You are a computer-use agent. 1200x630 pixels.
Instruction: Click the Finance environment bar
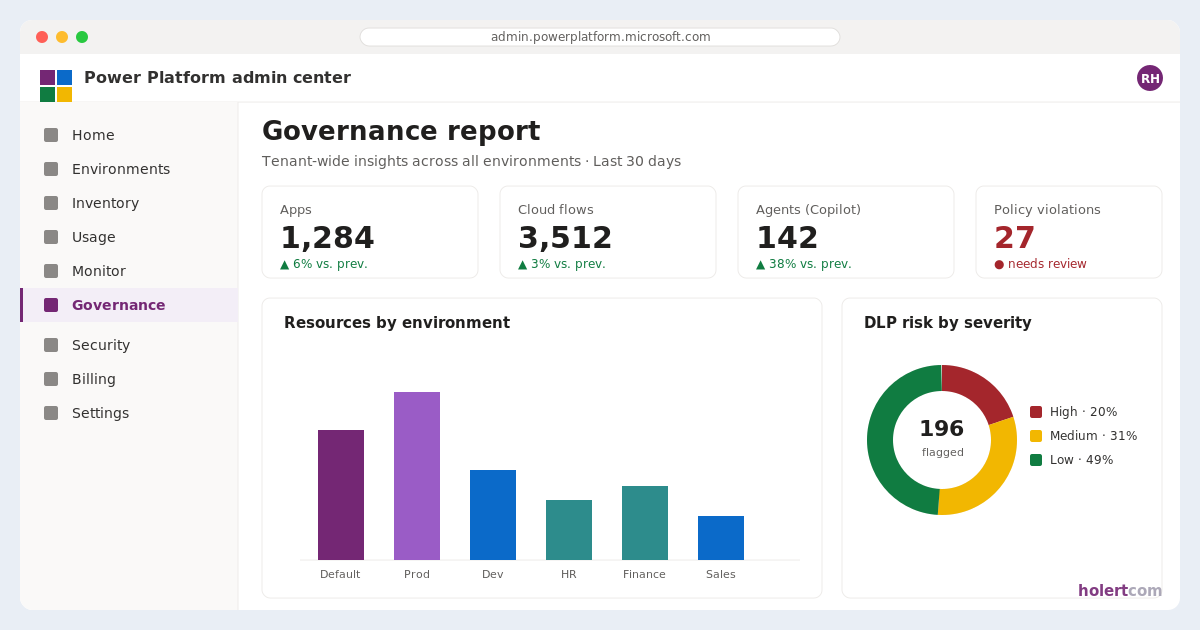tap(645, 523)
